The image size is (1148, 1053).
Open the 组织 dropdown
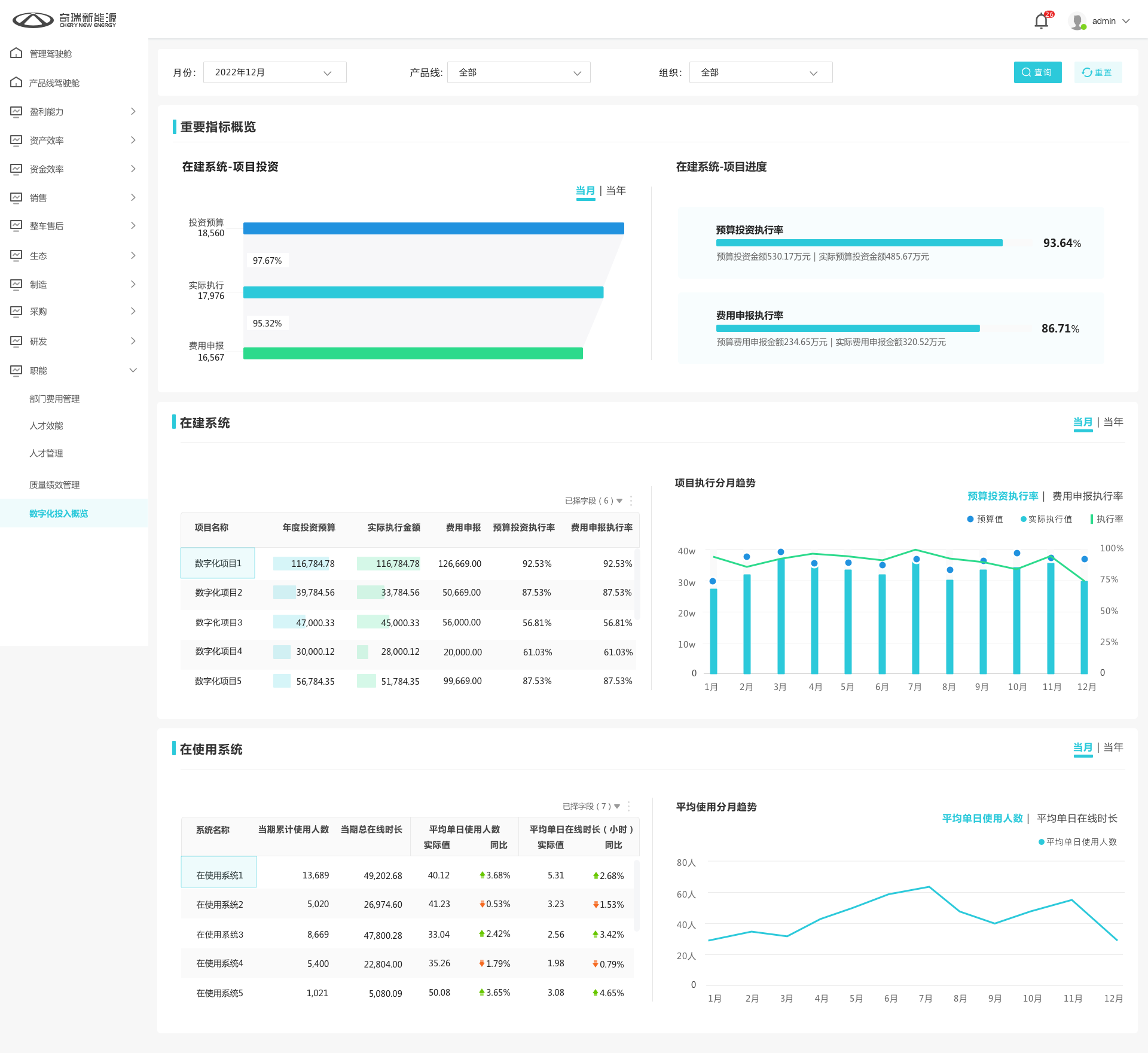761,72
